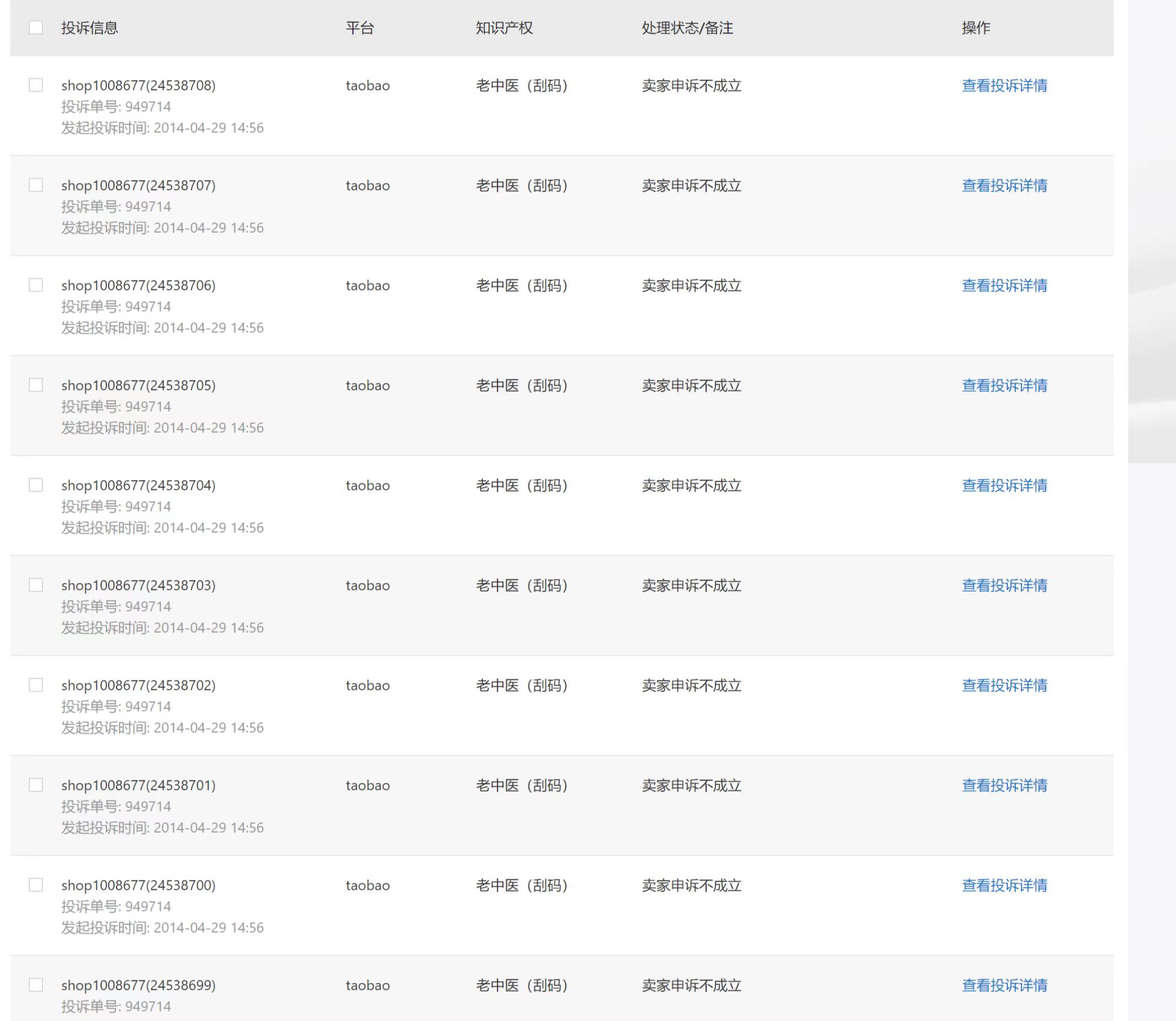
Task: Click the 处理状态/备注 column header
Action: pyautogui.click(x=687, y=28)
